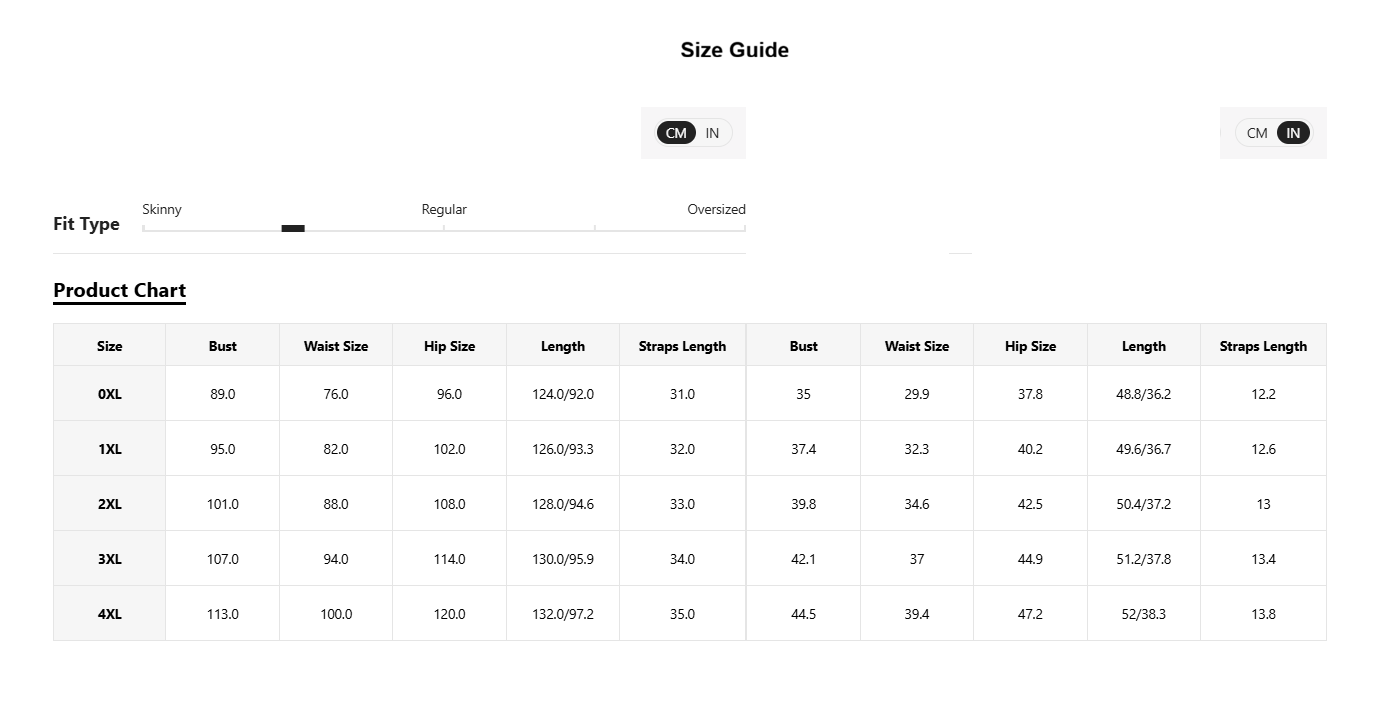
Task: Click the 126.0/93.3 length cell
Action: [x=563, y=449]
